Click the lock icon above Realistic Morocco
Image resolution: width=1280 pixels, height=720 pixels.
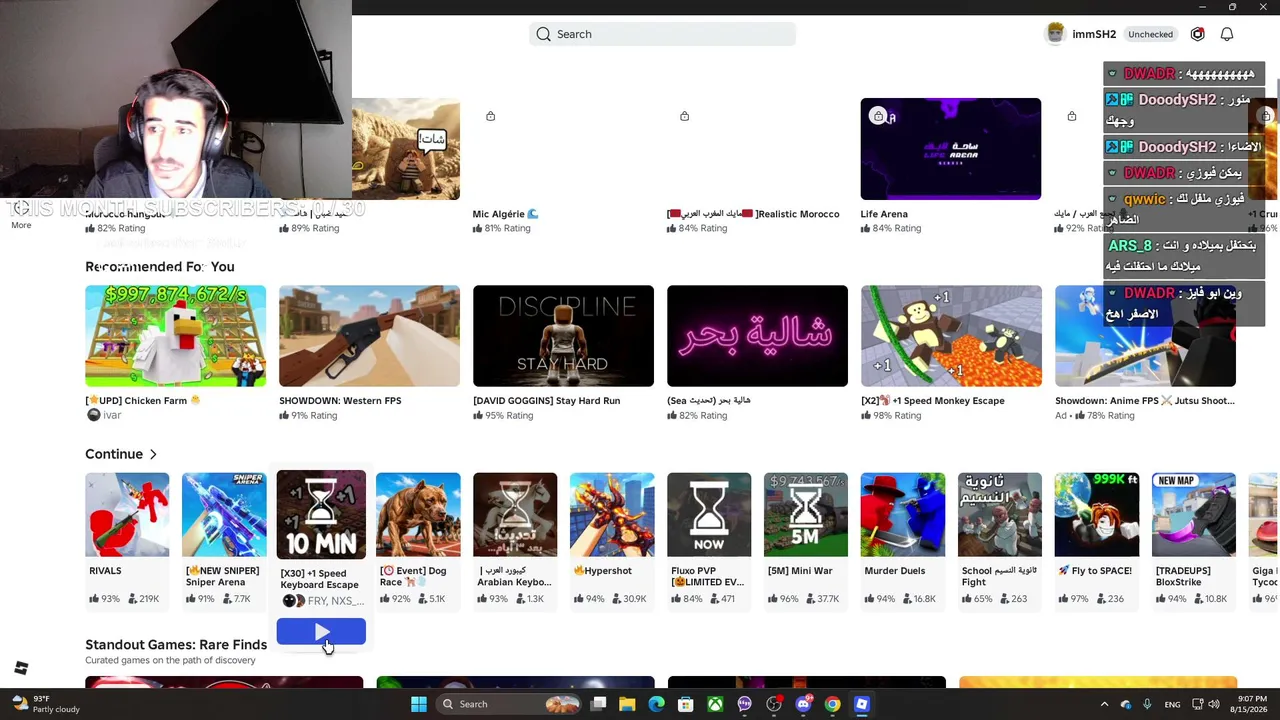(684, 116)
